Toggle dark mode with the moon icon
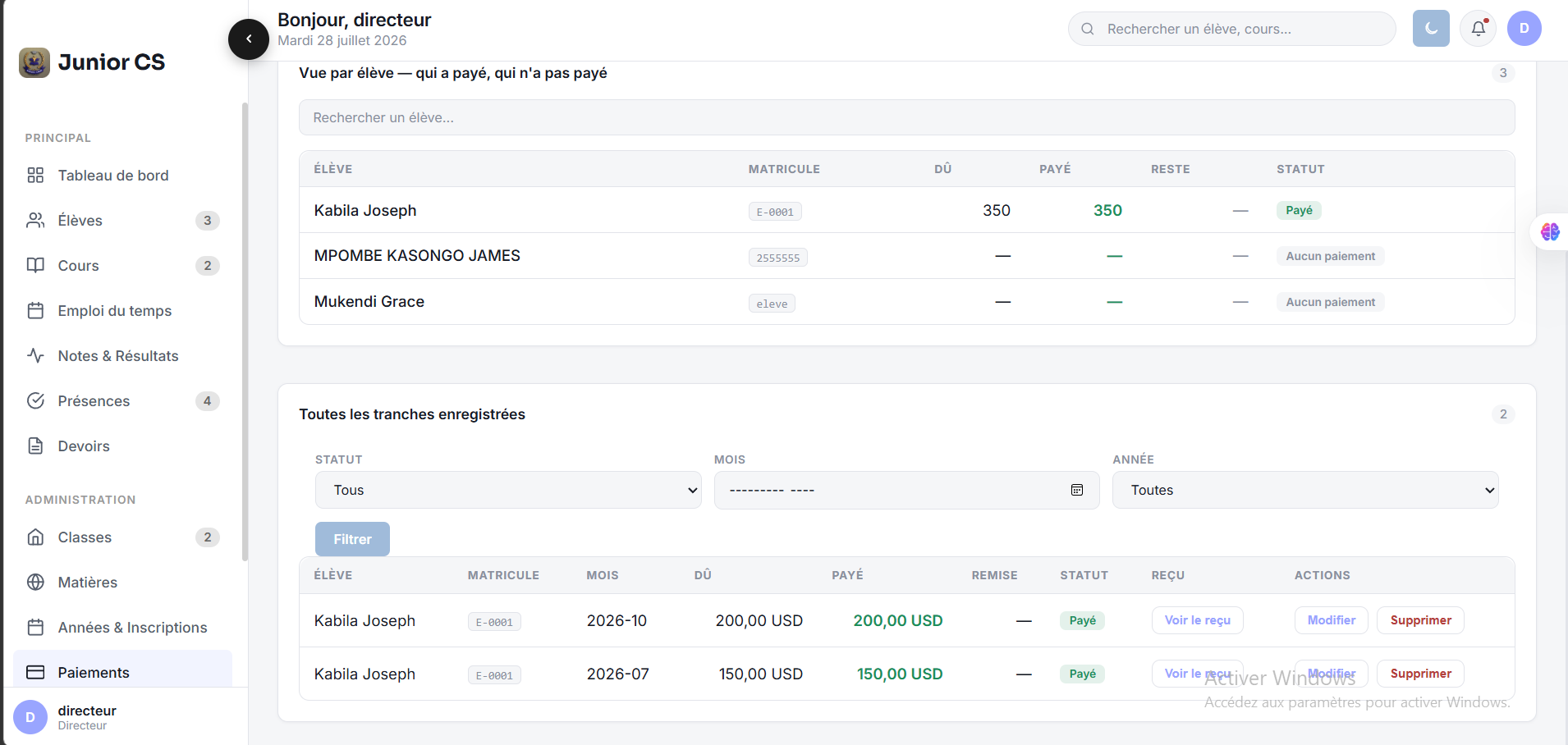 coord(1431,29)
